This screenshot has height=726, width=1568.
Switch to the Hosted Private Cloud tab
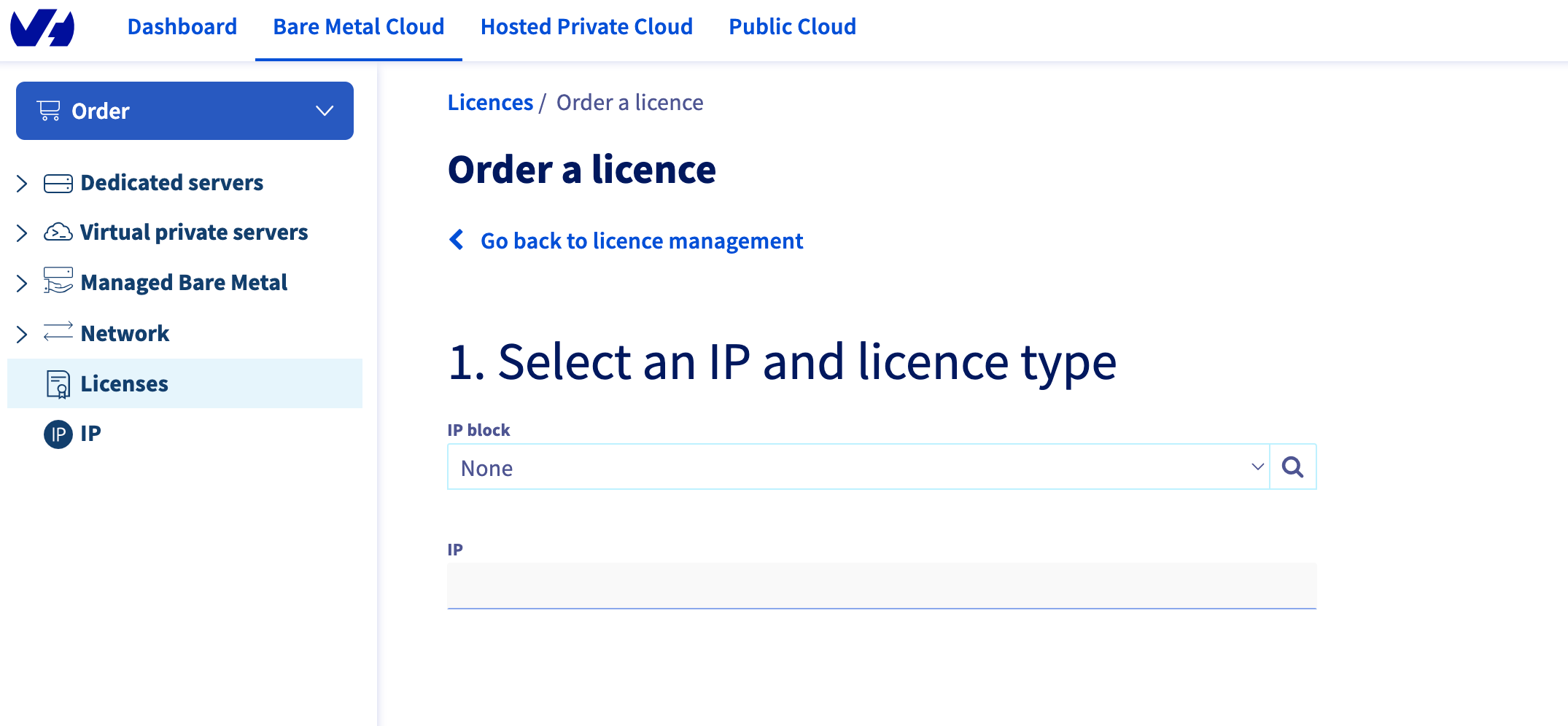point(586,26)
